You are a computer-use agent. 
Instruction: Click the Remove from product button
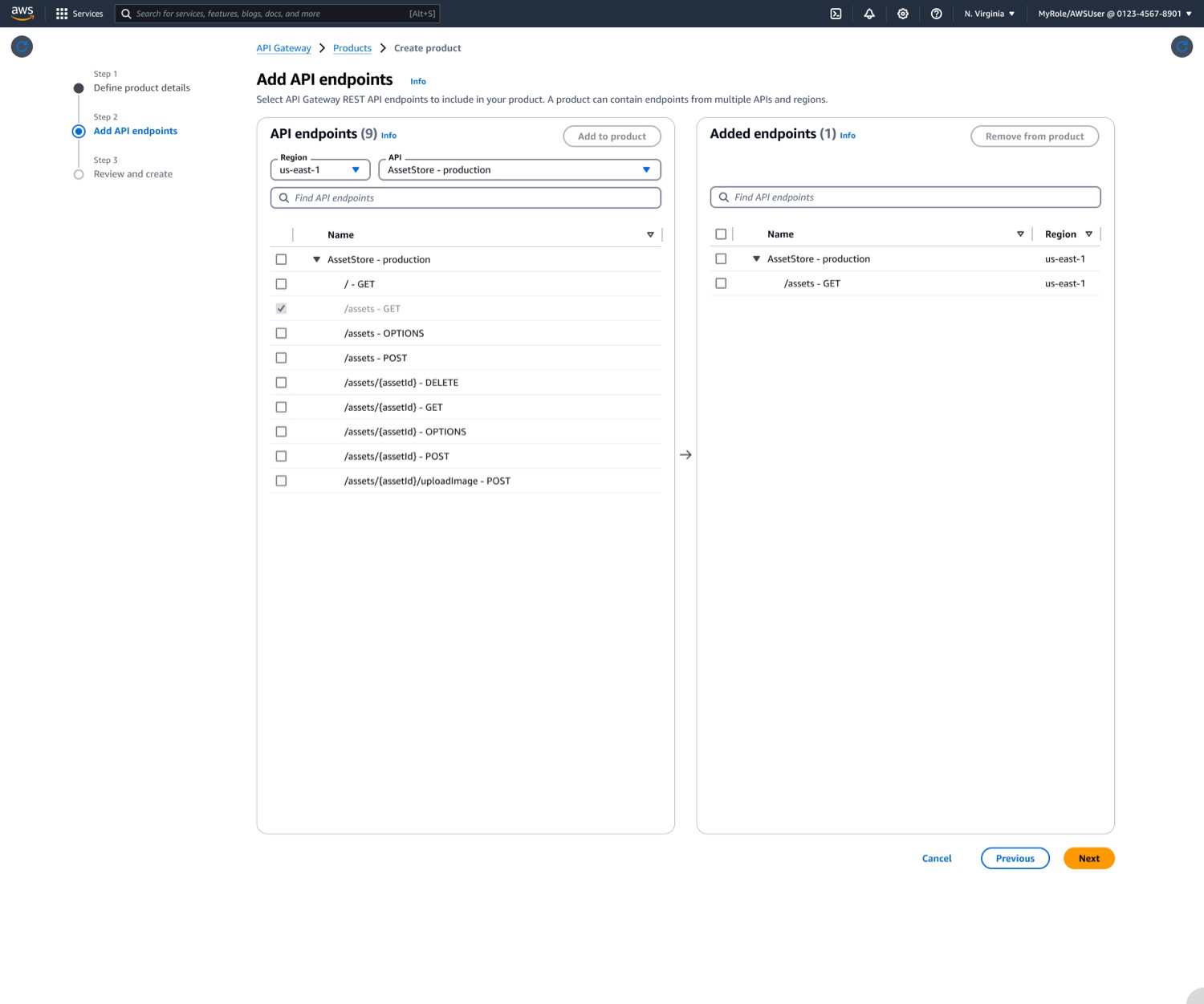pyautogui.click(x=1035, y=136)
